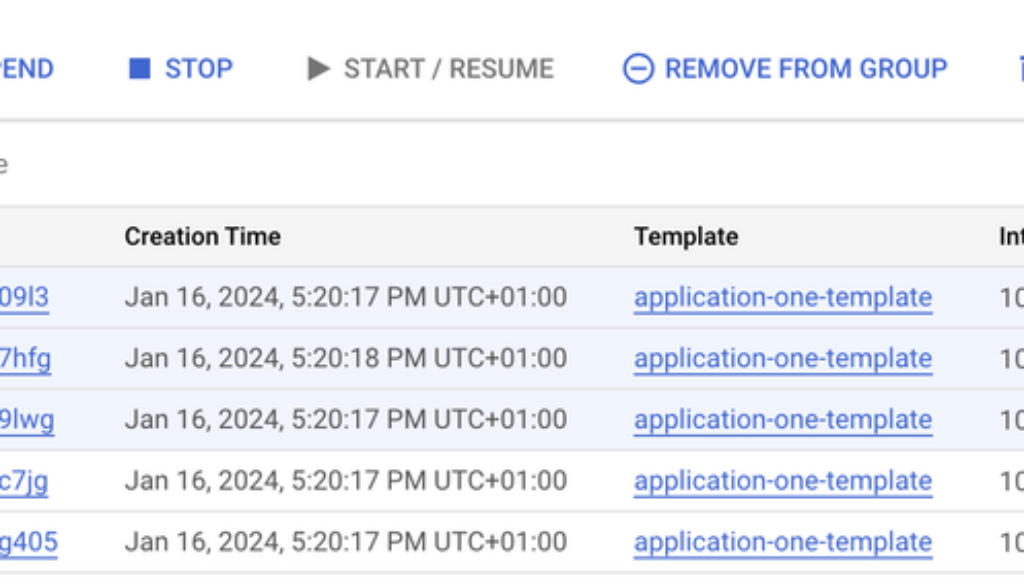
Task: Click the minus-circle Remove from group icon
Action: (x=638, y=69)
